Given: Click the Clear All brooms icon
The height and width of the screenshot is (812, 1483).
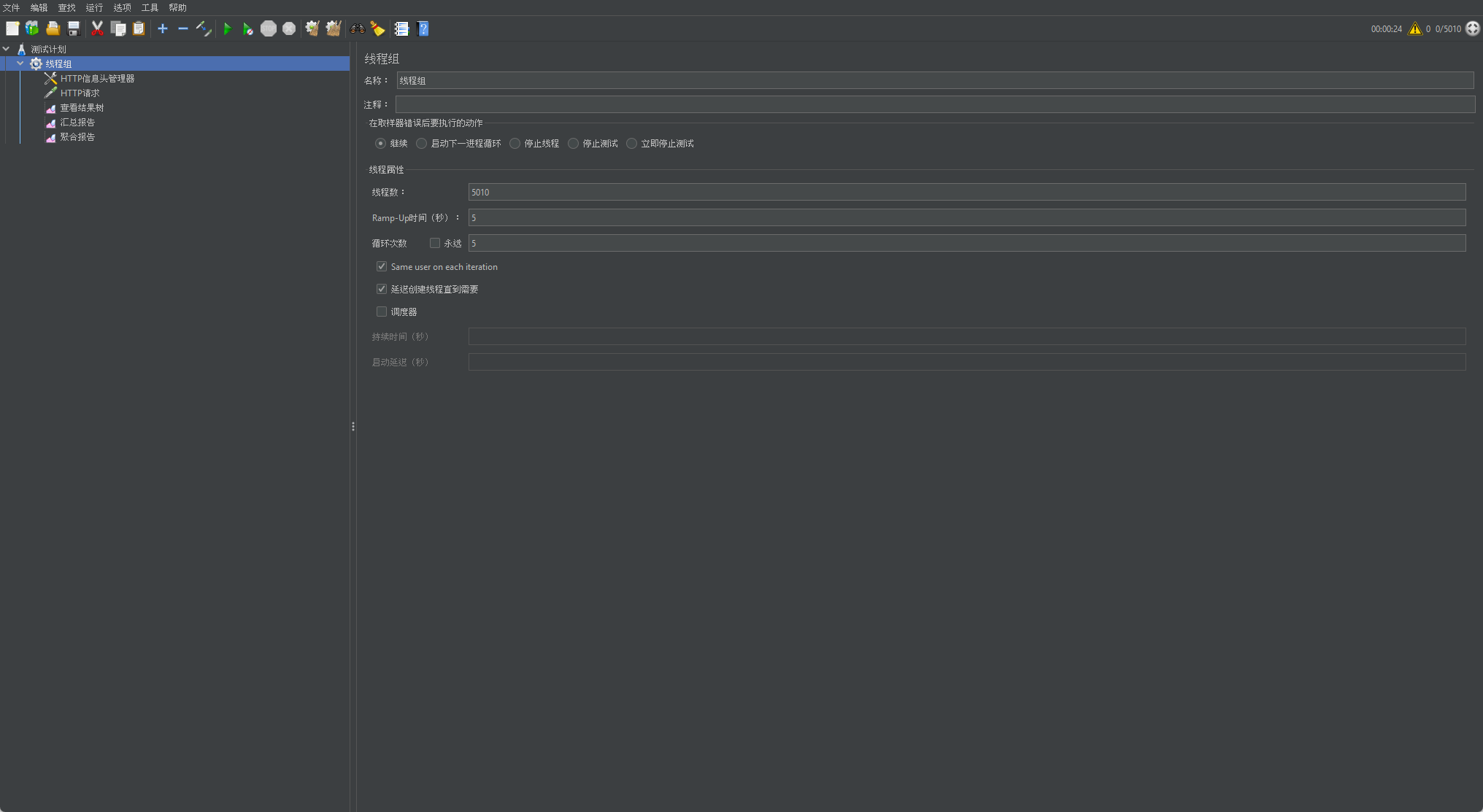Looking at the screenshot, I should (x=334, y=28).
